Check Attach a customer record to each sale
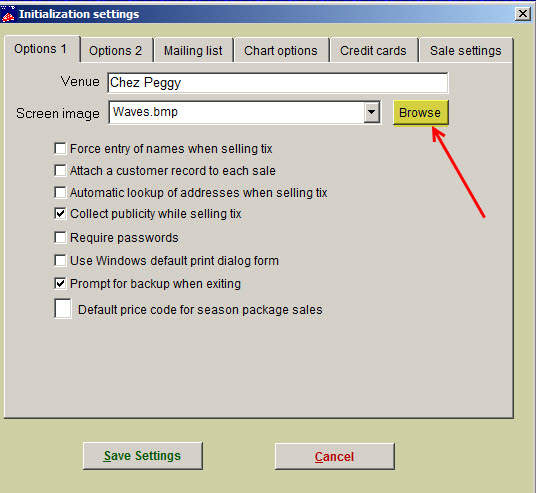536x493 pixels. [60, 170]
